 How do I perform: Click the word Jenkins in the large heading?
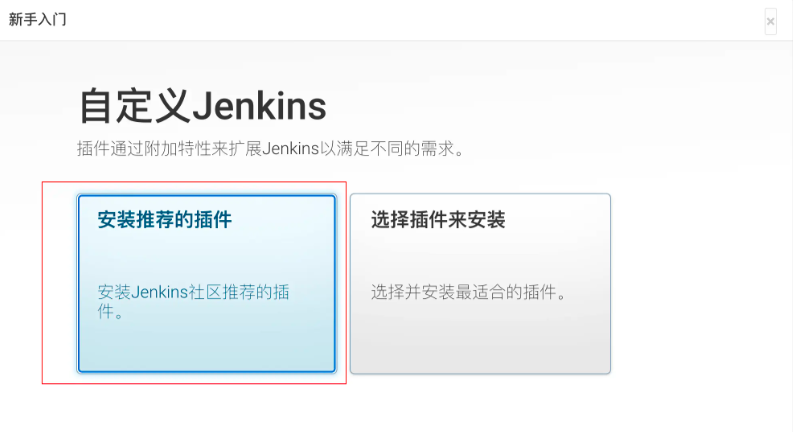tap(259, 106)
